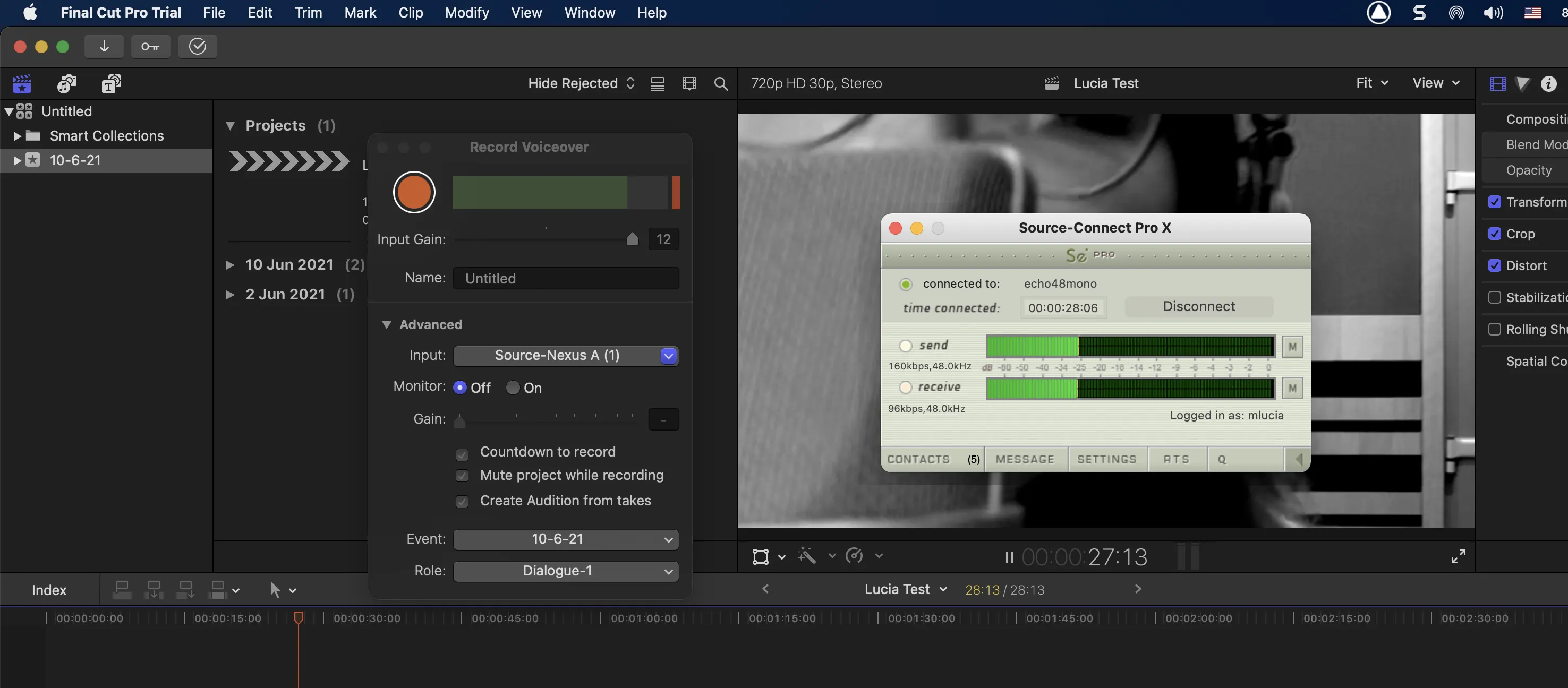
Task: Open the AirDrop status menu bar icon
Action: pyautogui.click(x=1456, y=12)
